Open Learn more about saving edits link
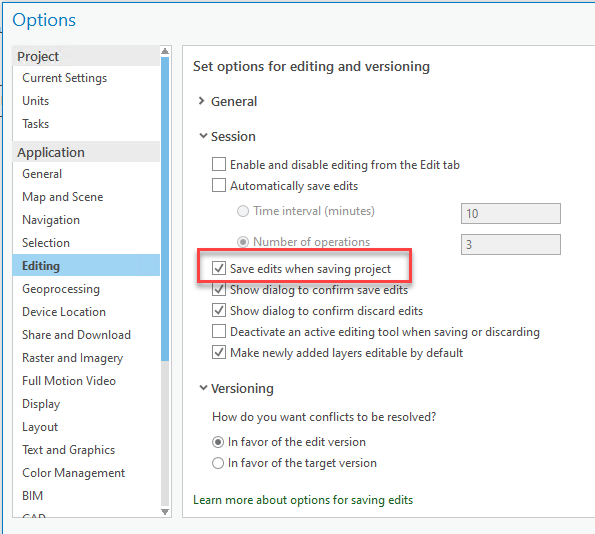This screenshot has width=595, height=534. [303, 500]
